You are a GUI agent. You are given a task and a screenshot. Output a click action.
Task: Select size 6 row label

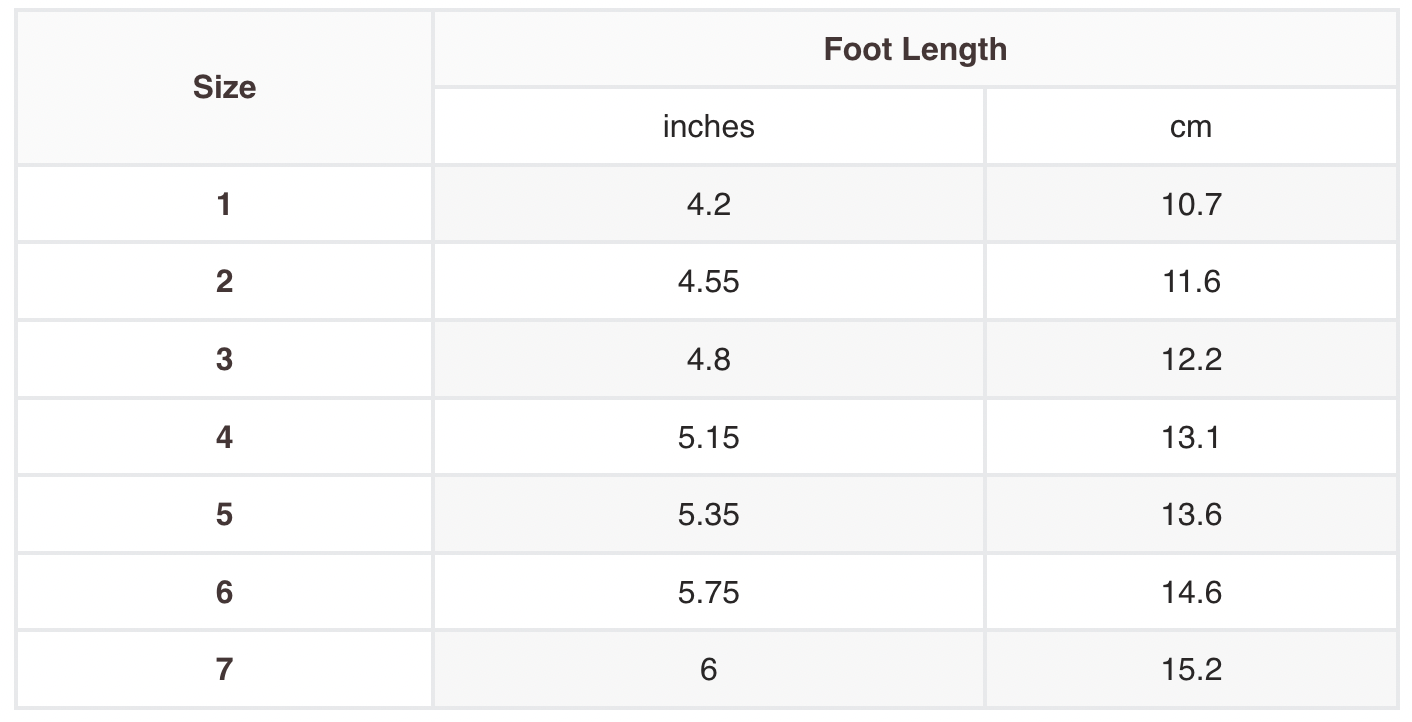224,592
